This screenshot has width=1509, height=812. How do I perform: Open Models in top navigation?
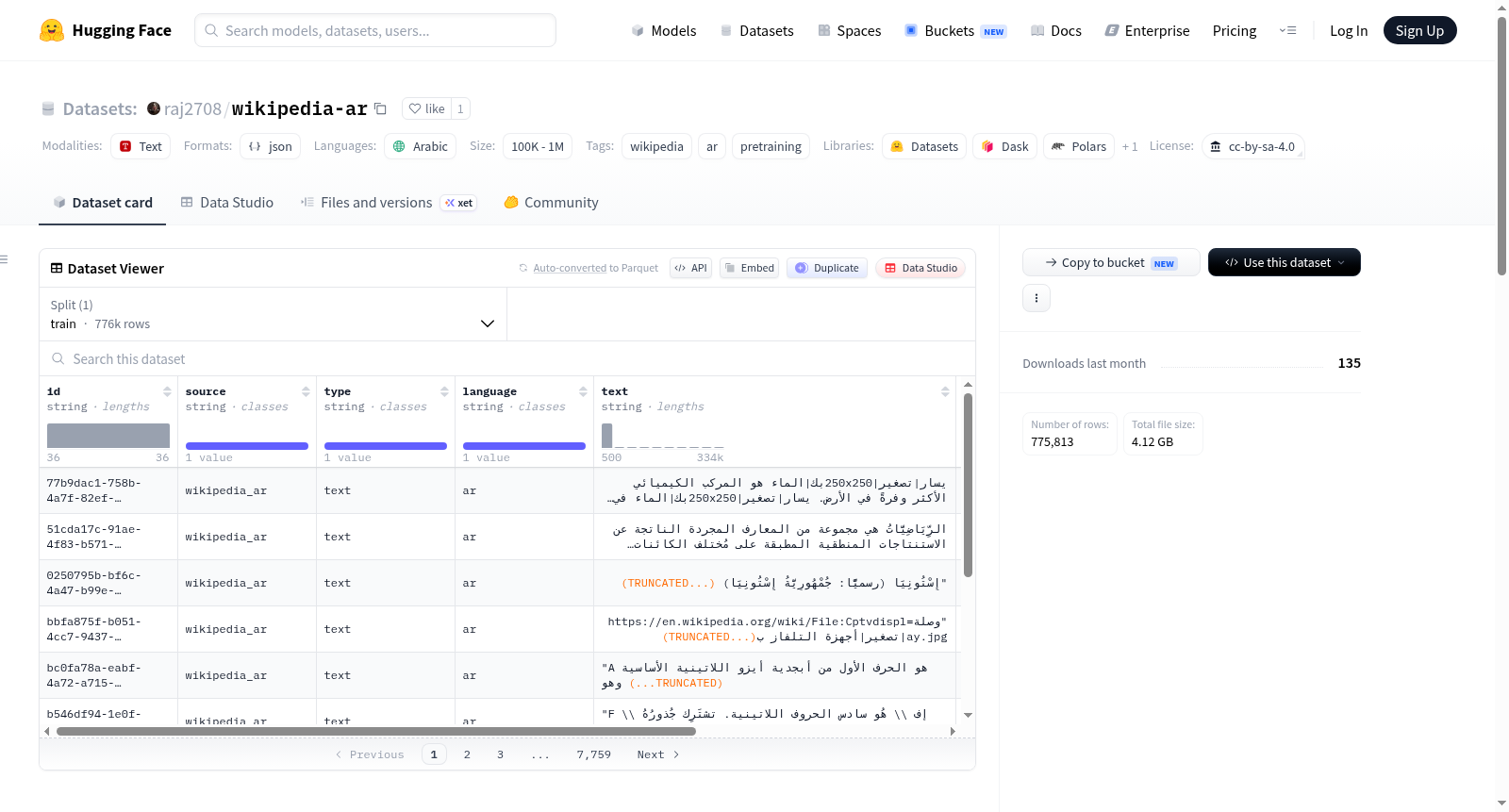[x=664, y=30]
